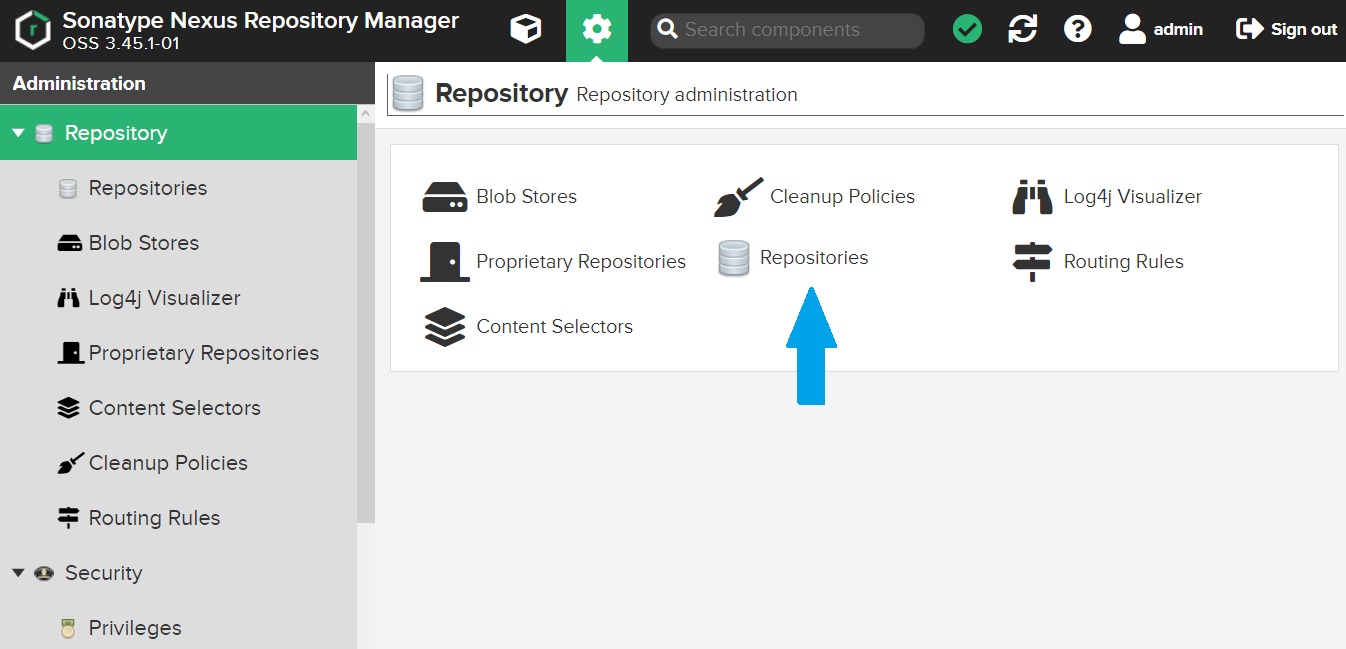Image resolution: width=1346 pixels, height=649 pixels.
Task: Open Repositories in the sidebar
Action: (178, 188)
